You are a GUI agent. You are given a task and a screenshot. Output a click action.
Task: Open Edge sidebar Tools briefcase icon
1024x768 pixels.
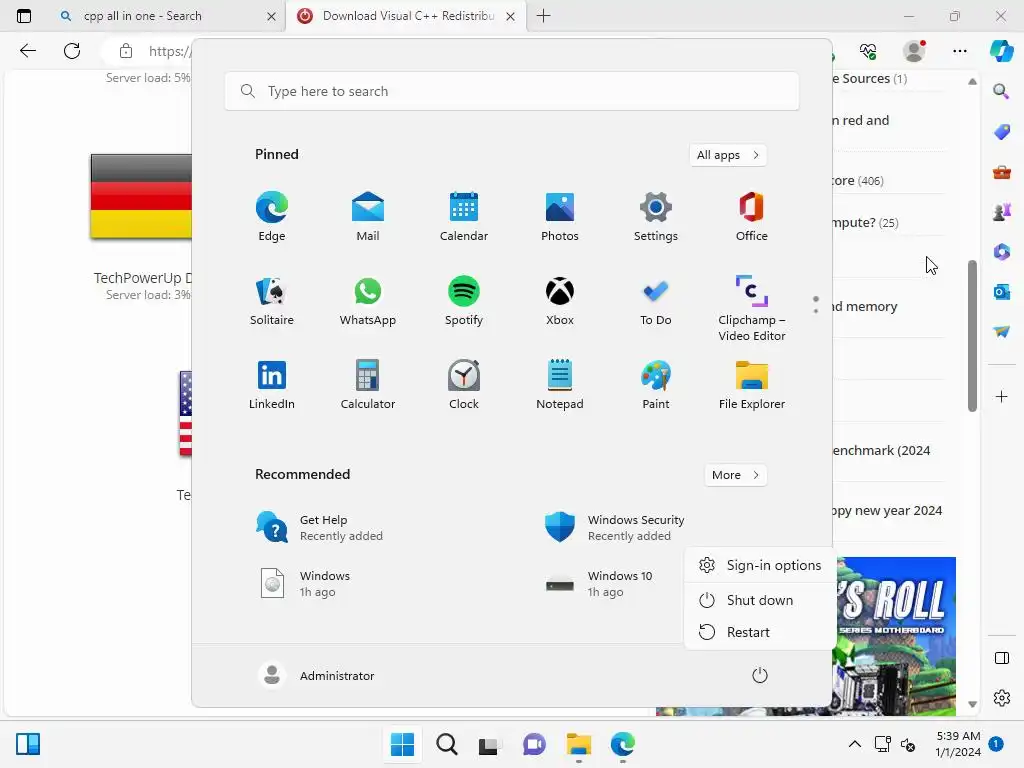coord(1001,172)
